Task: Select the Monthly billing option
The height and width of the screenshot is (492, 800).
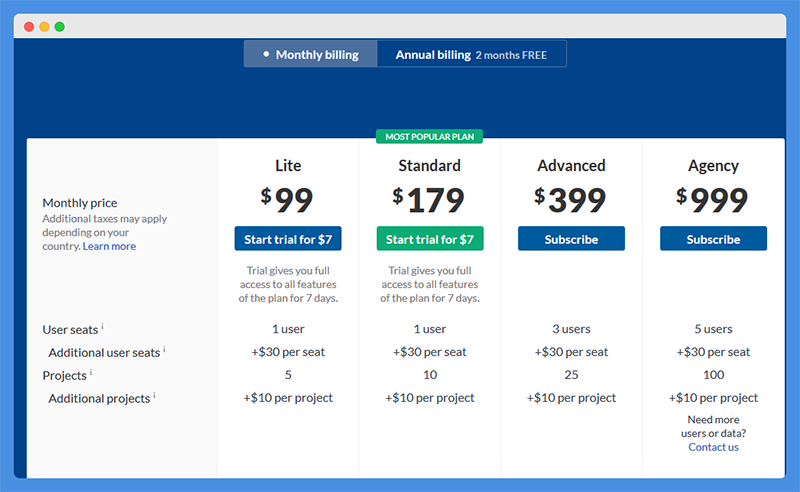Action: point(311,54)
